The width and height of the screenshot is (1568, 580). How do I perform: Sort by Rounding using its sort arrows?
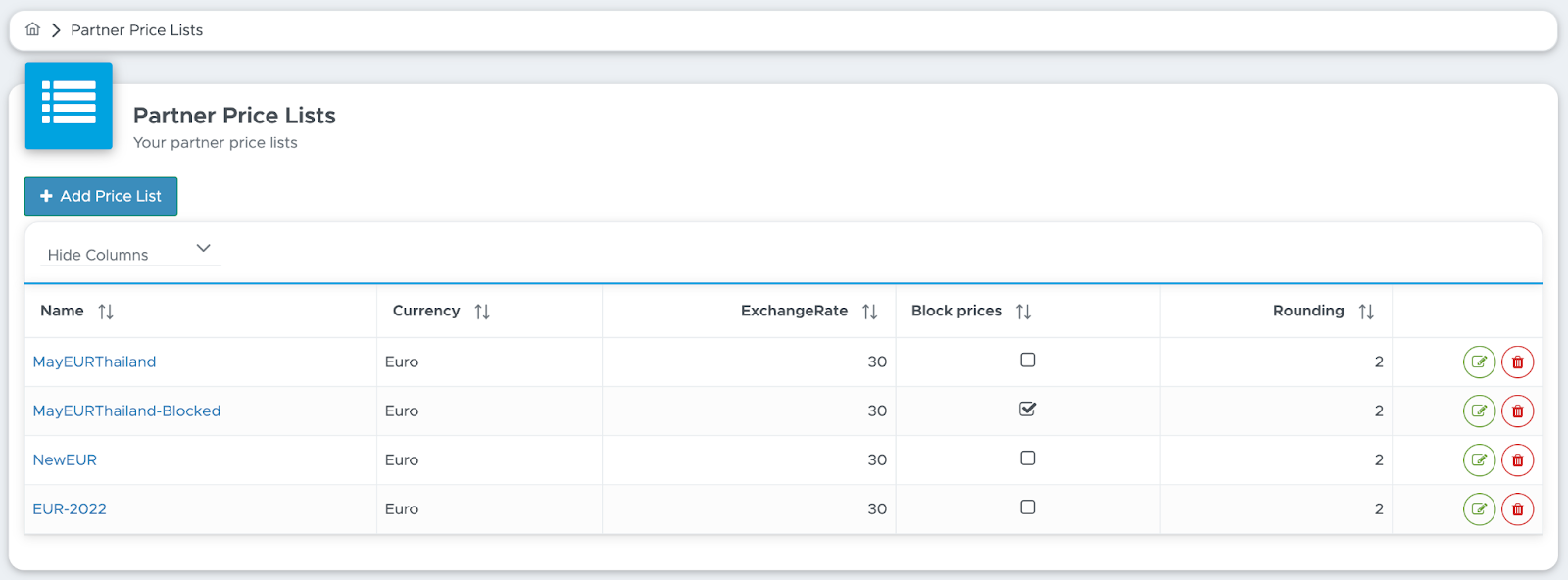click(x=1366, y=312)
